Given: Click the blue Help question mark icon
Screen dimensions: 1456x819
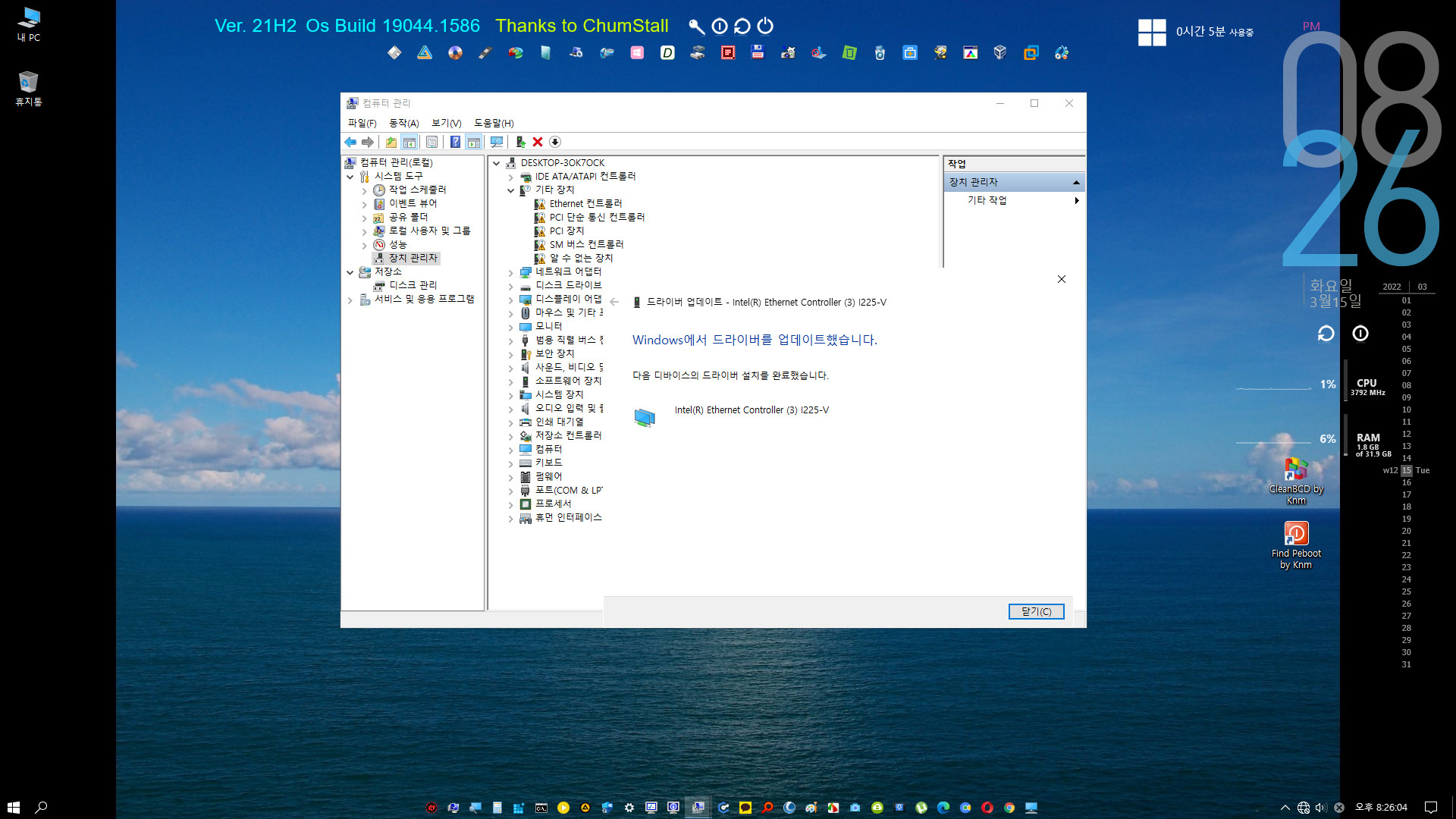Looking at the screenshot, I should [x=455, y=142].
